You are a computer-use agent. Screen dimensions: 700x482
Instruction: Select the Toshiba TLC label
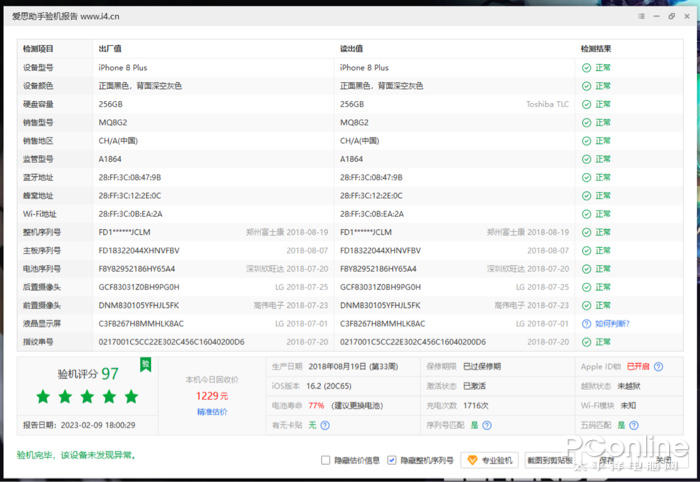(x=547, y=104)
